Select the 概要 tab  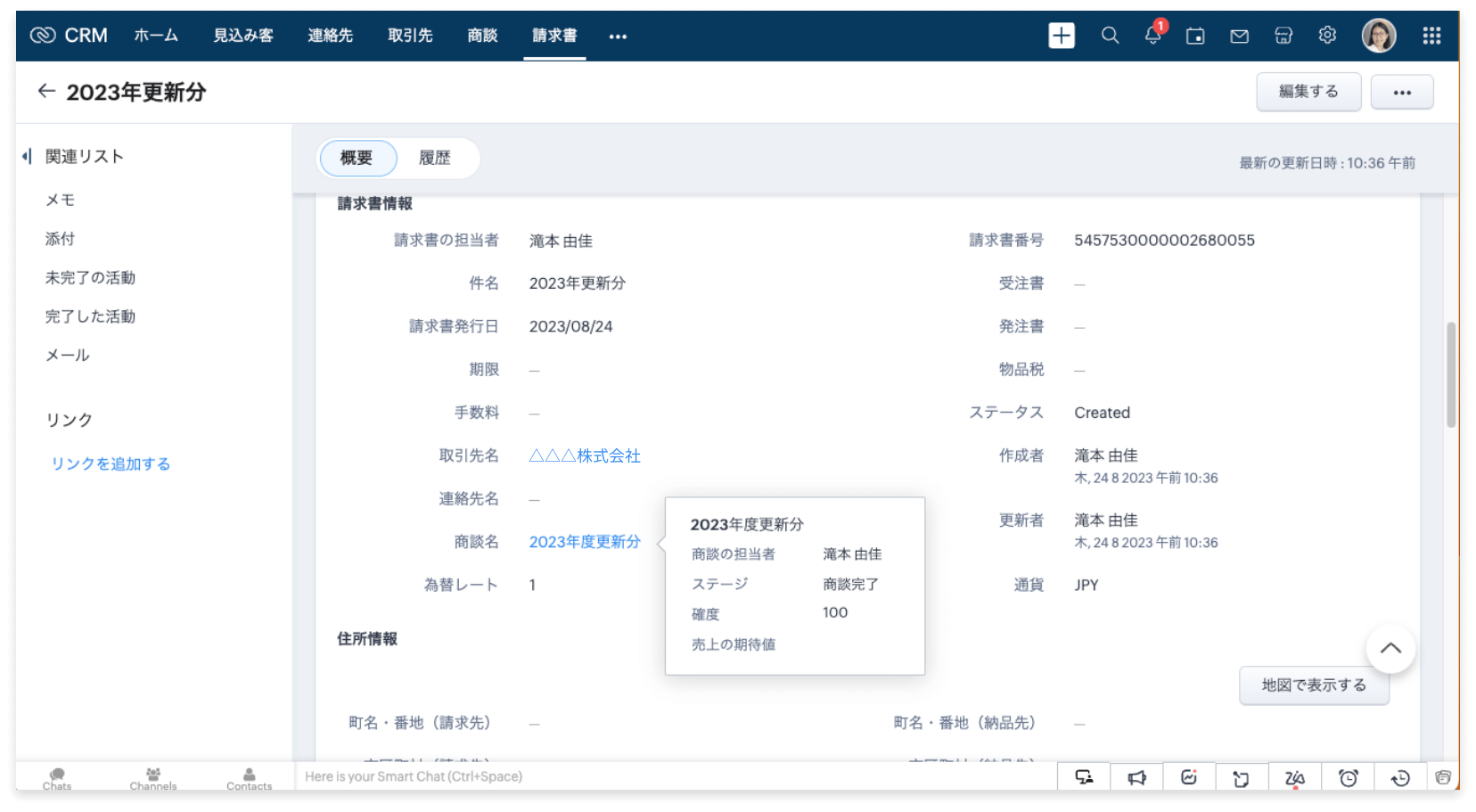click(x=357, y=158)
